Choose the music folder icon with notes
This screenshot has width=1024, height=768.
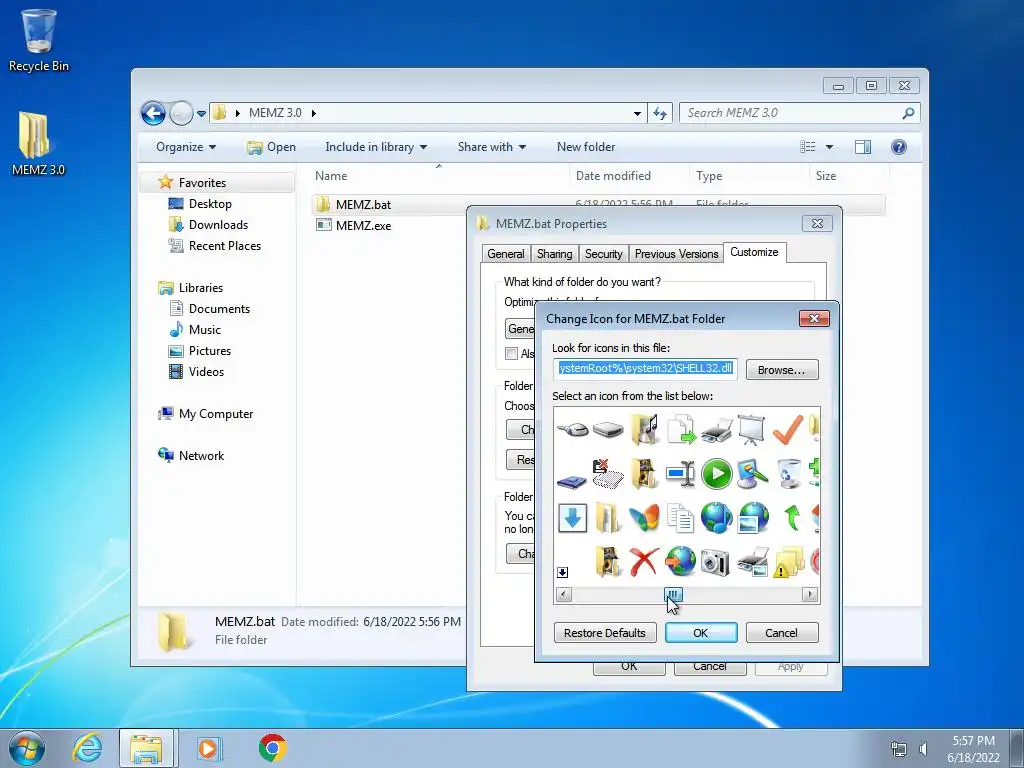645,429
